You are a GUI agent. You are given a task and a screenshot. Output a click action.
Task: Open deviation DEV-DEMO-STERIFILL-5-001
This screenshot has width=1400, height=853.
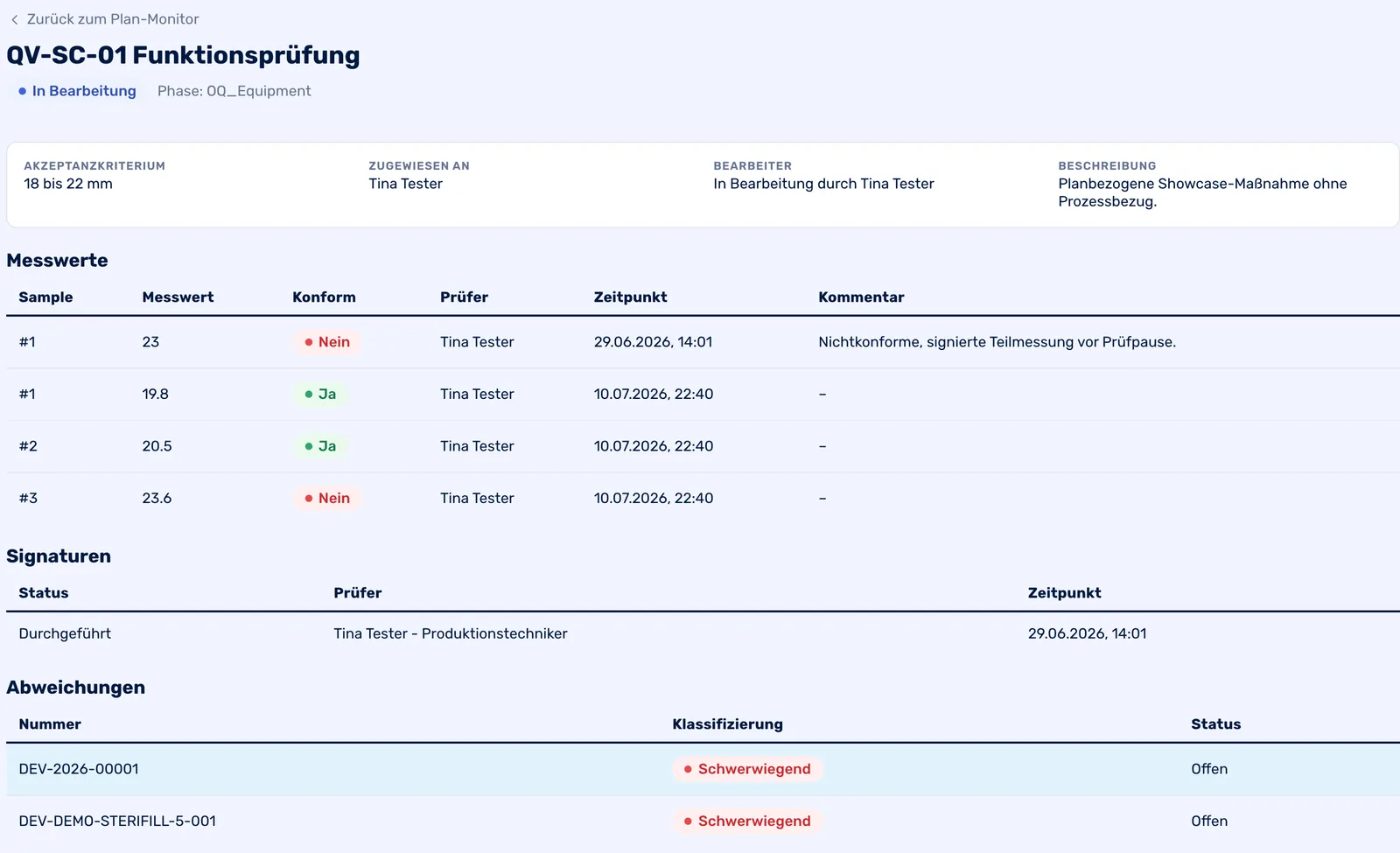point(703,822)
